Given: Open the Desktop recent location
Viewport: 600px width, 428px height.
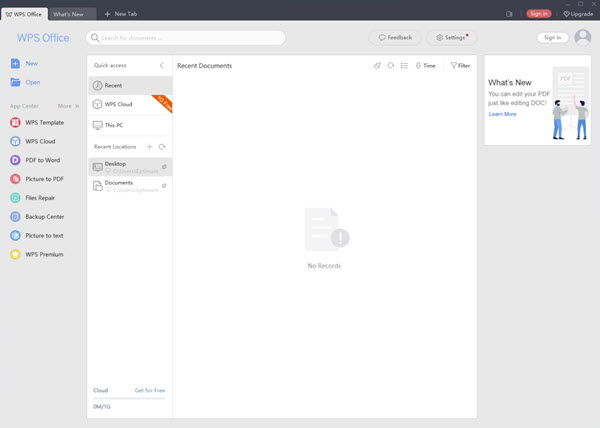Looking at the screenshot, I should tap(130, 167).
